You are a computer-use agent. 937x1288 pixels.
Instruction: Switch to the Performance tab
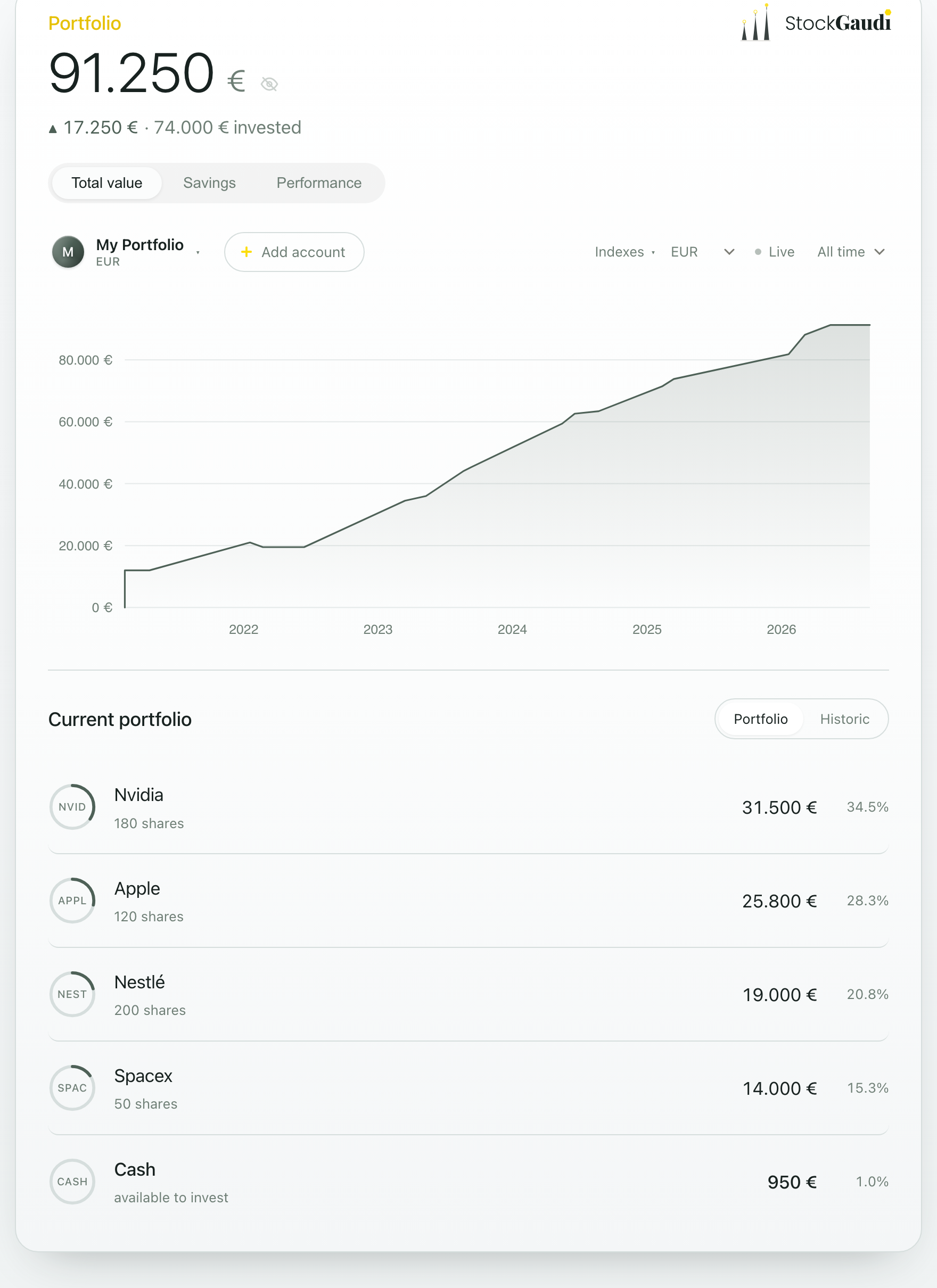pos(319,183)
